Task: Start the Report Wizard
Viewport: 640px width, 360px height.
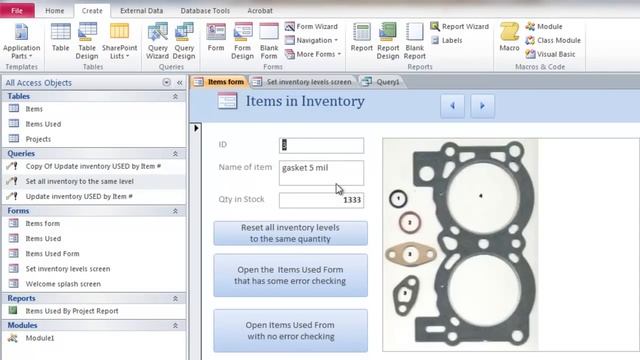Action: pyautogui.click(x=460, y=27)
